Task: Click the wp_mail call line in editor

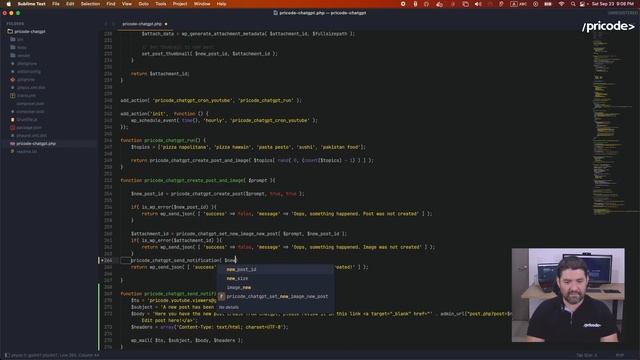Action: pyautogui.click(x=187, y=340)
